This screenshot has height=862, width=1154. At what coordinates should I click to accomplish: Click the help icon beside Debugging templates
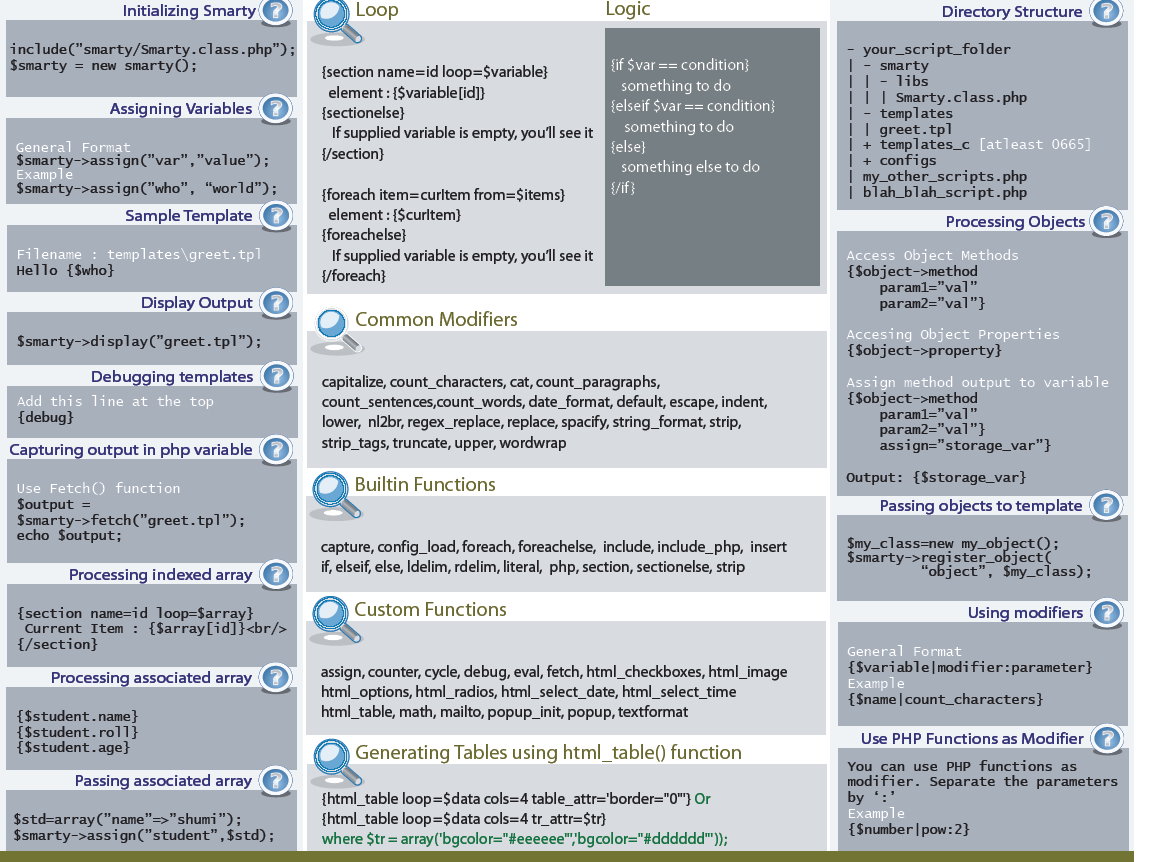click(x=276, y=377)
